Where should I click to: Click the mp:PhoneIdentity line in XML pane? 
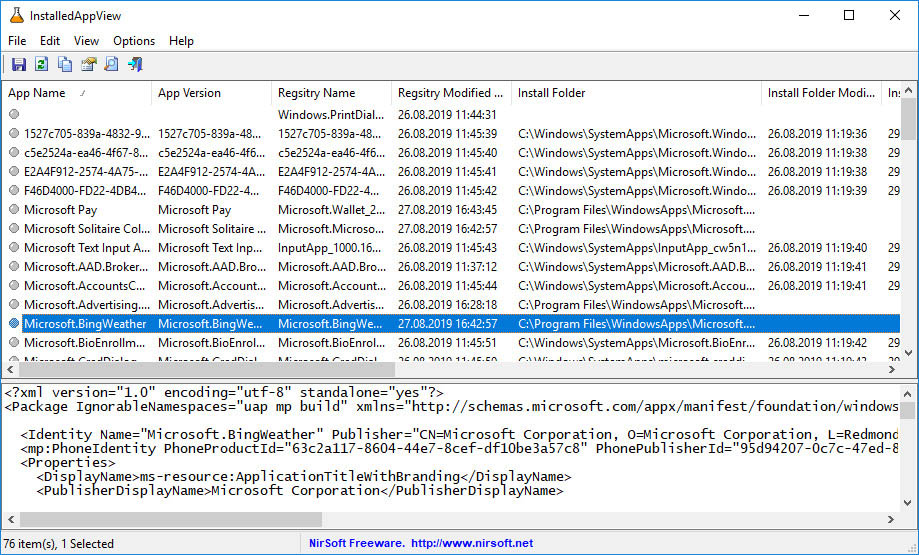coord(460,449)
